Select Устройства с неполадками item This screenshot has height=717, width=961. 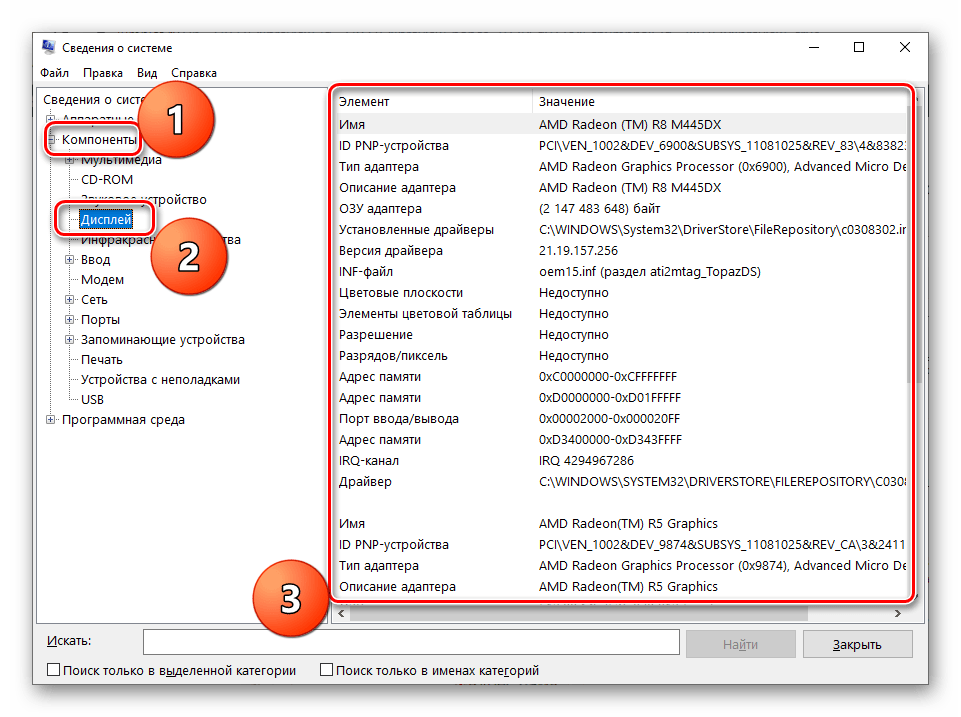tap(160, 380)
